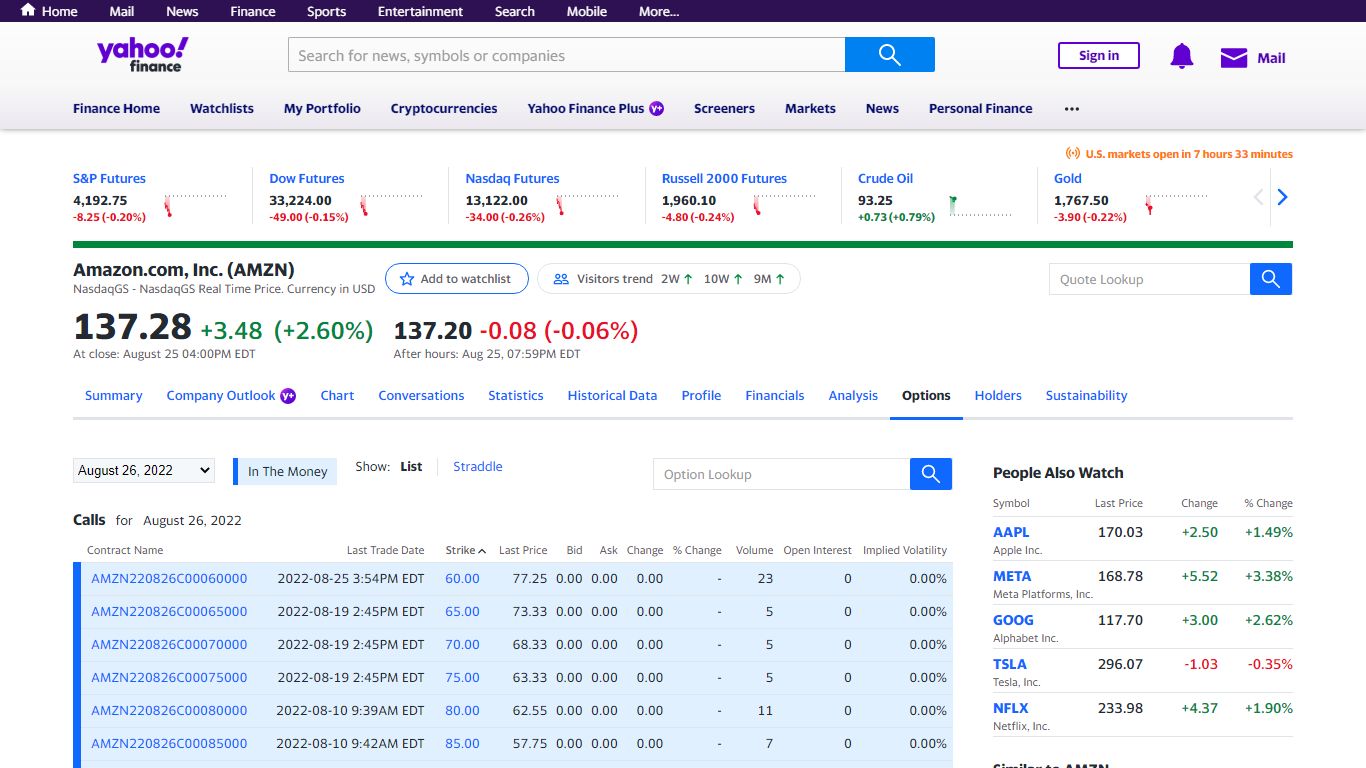Click Entertainment in top bar
1366x768 pixels.
coord(420,11)
